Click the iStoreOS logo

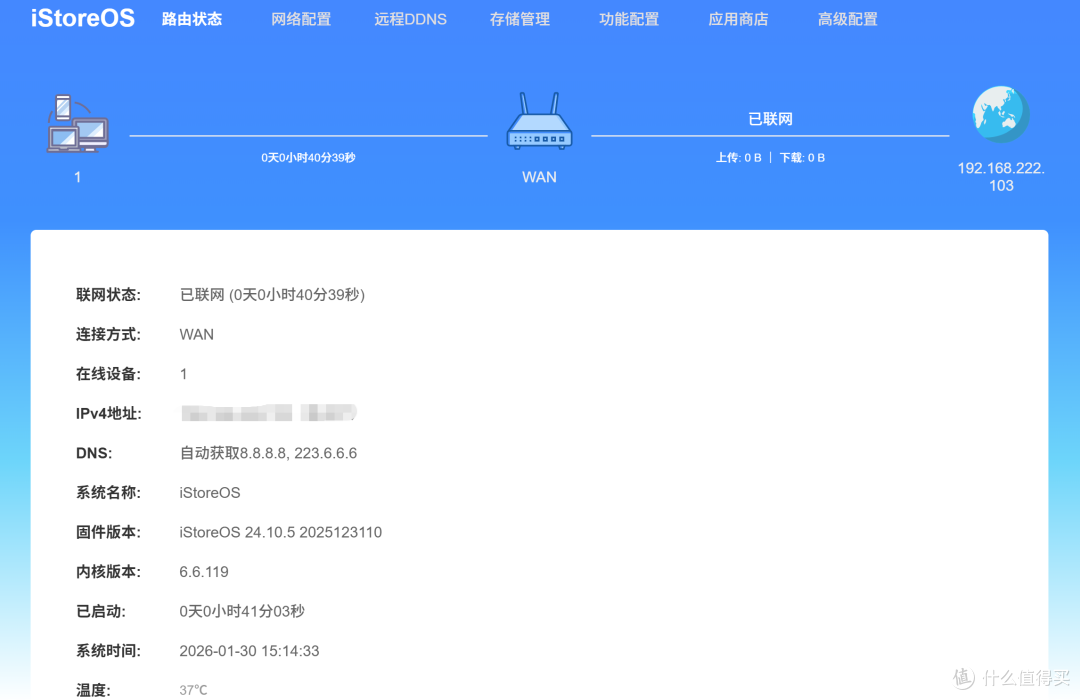click(x=83, y=18)
